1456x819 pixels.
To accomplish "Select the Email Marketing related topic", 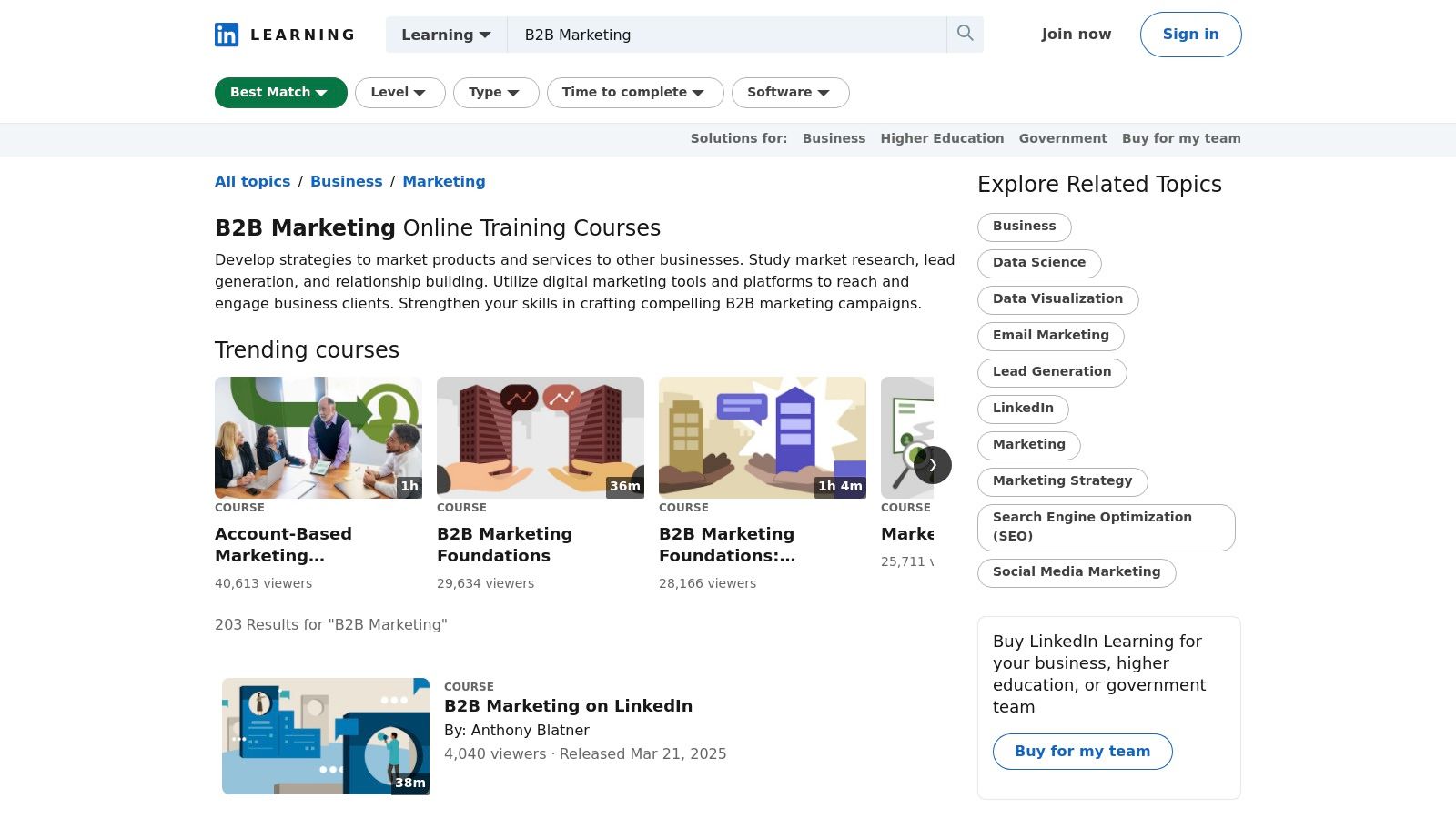I will click(1051, 336).
